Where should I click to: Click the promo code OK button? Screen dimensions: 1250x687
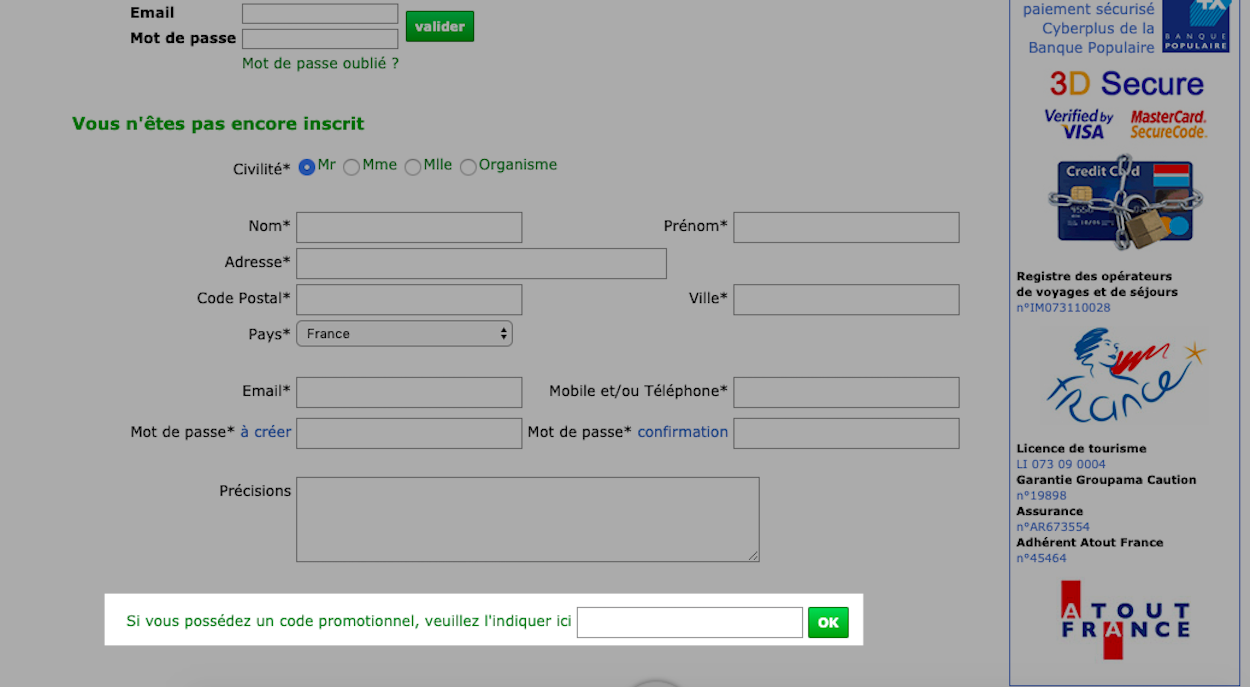pos(828,622)
